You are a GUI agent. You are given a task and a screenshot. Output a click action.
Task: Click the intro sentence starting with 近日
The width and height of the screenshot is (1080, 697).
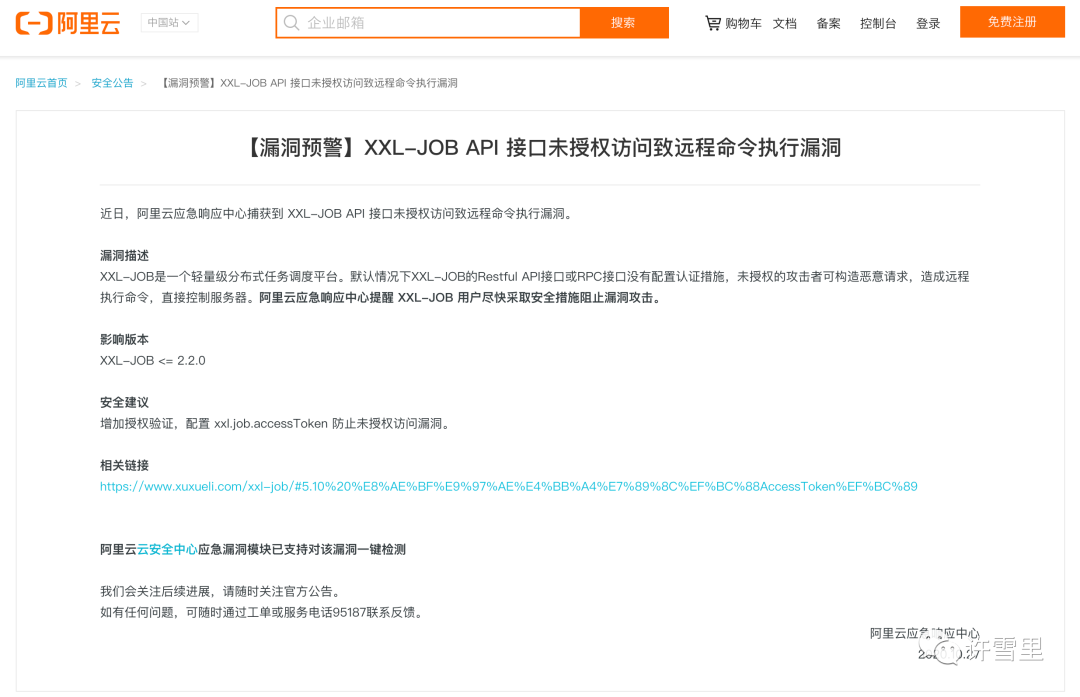(x=338, y=214)
